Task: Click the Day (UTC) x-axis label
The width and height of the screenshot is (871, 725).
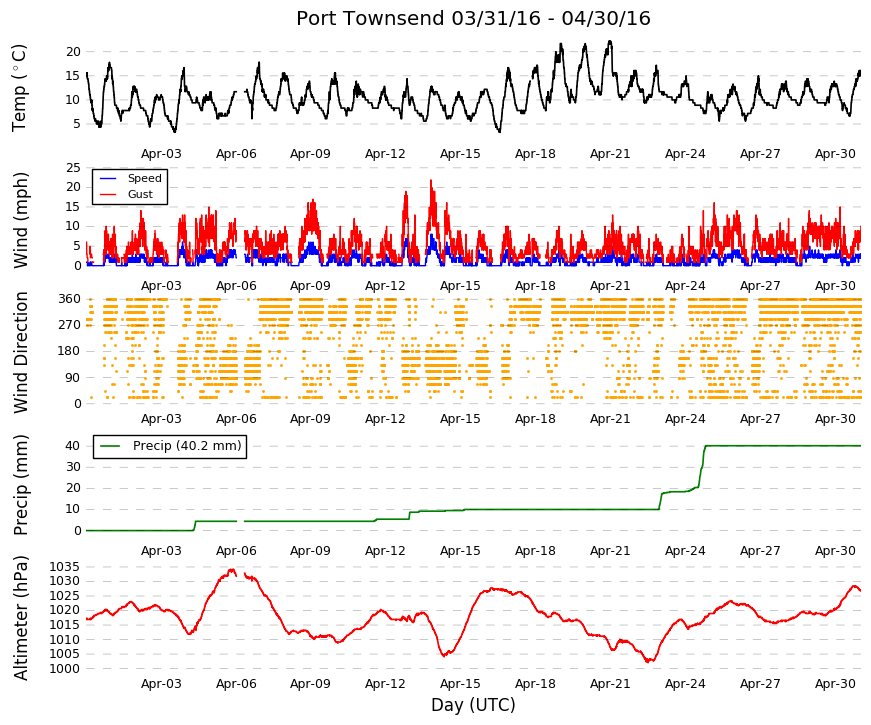Action: 473,705
